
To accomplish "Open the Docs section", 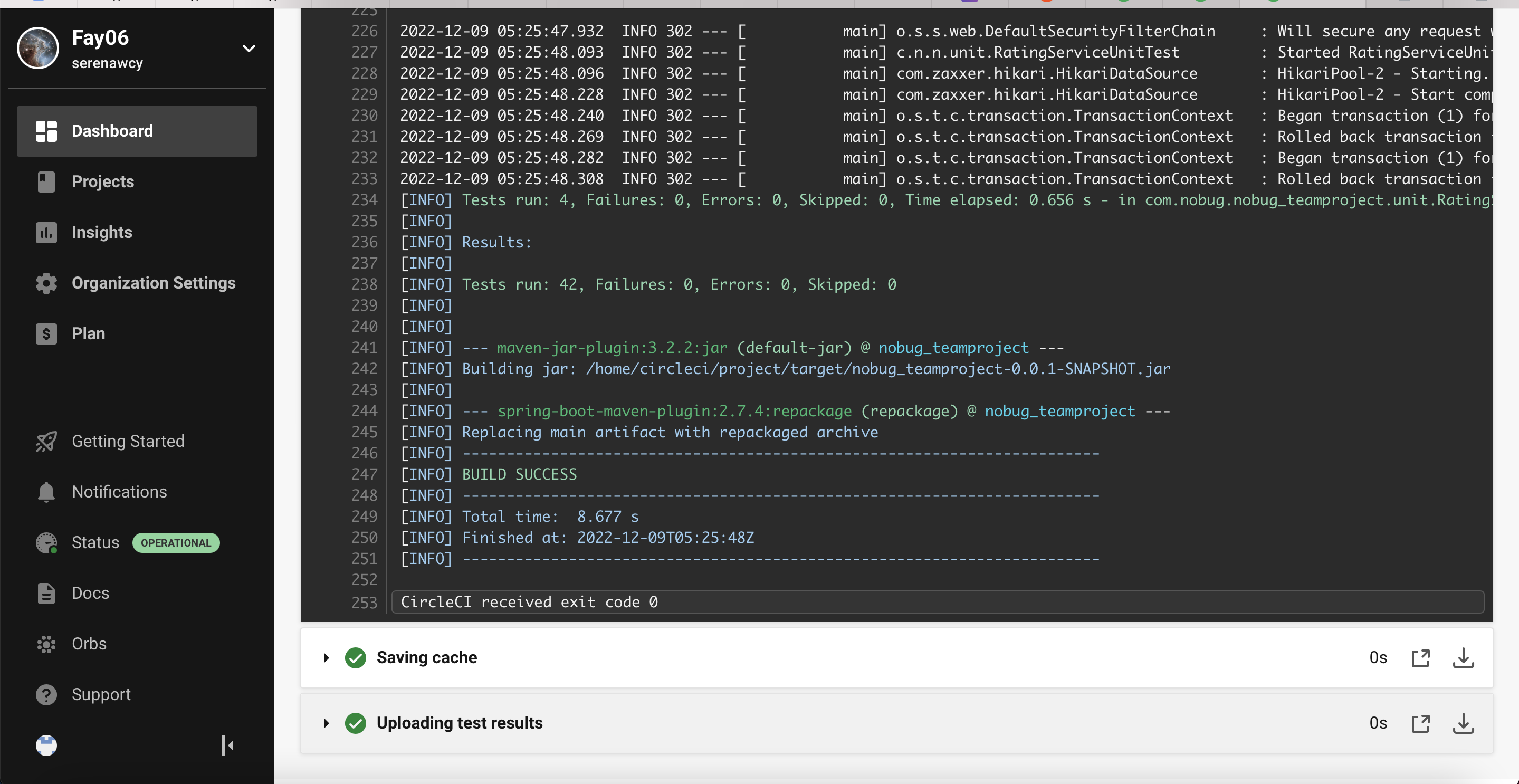I will (x=90, y=593).
